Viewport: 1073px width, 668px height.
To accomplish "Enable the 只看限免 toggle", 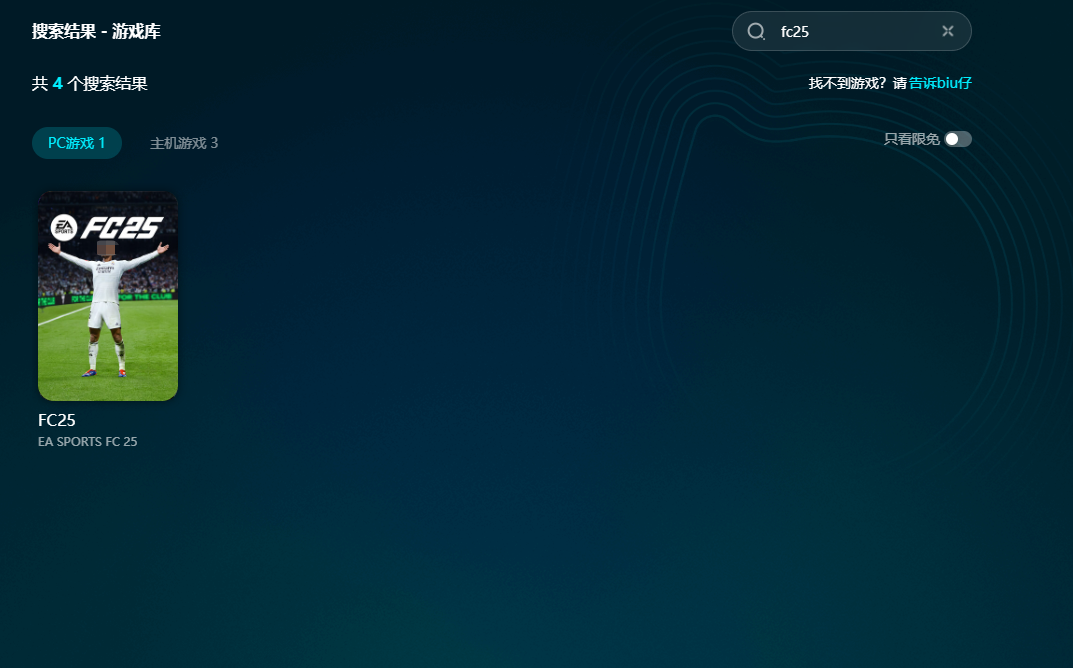I will 957,139.
